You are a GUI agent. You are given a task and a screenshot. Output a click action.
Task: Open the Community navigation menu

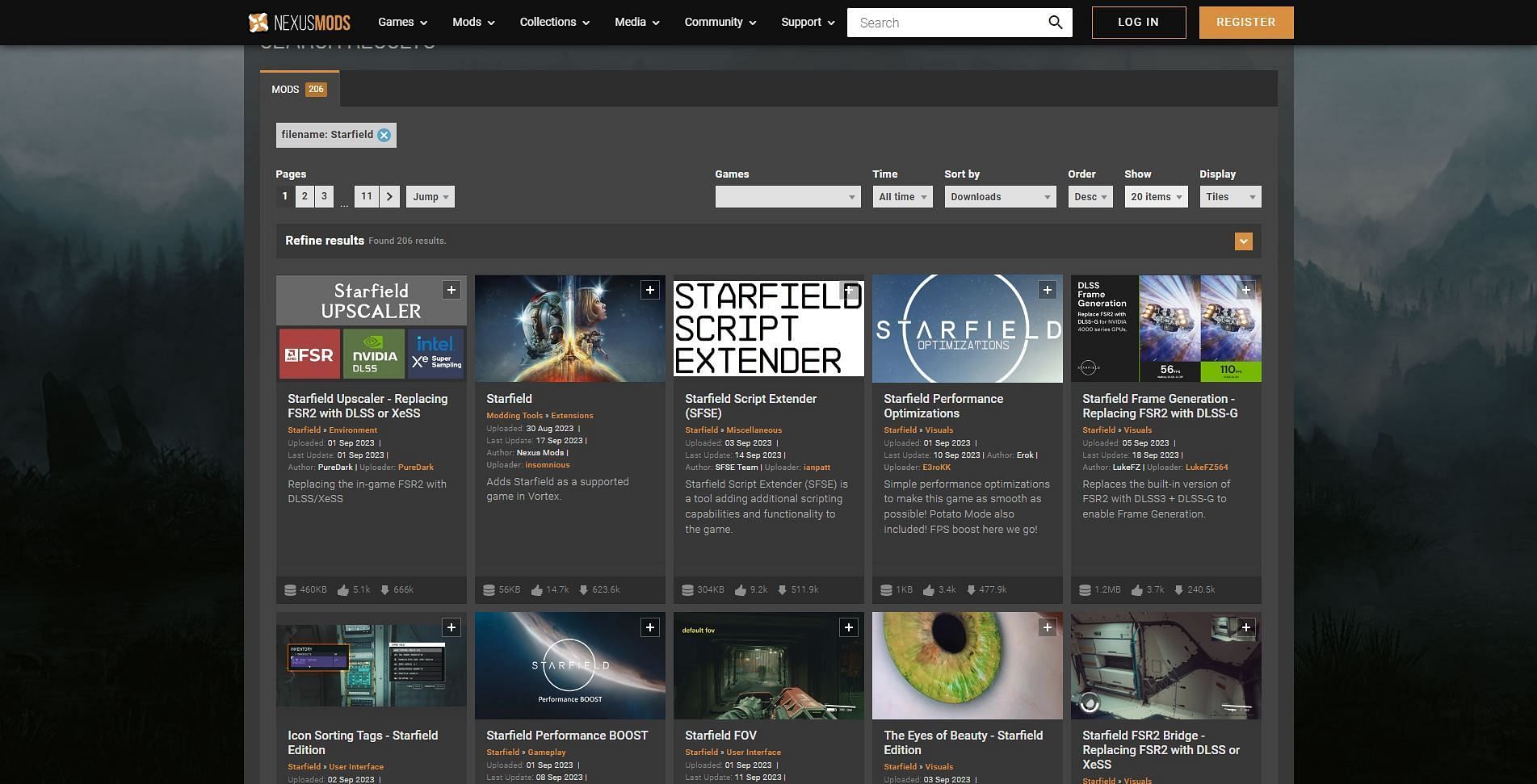[720, 23]
